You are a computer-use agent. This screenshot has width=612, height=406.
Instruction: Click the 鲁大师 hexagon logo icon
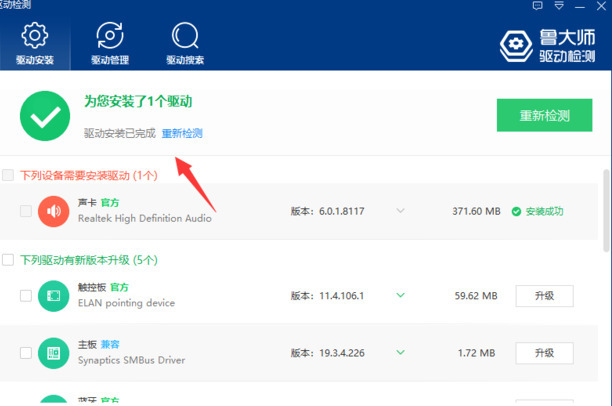coord(516,45)
